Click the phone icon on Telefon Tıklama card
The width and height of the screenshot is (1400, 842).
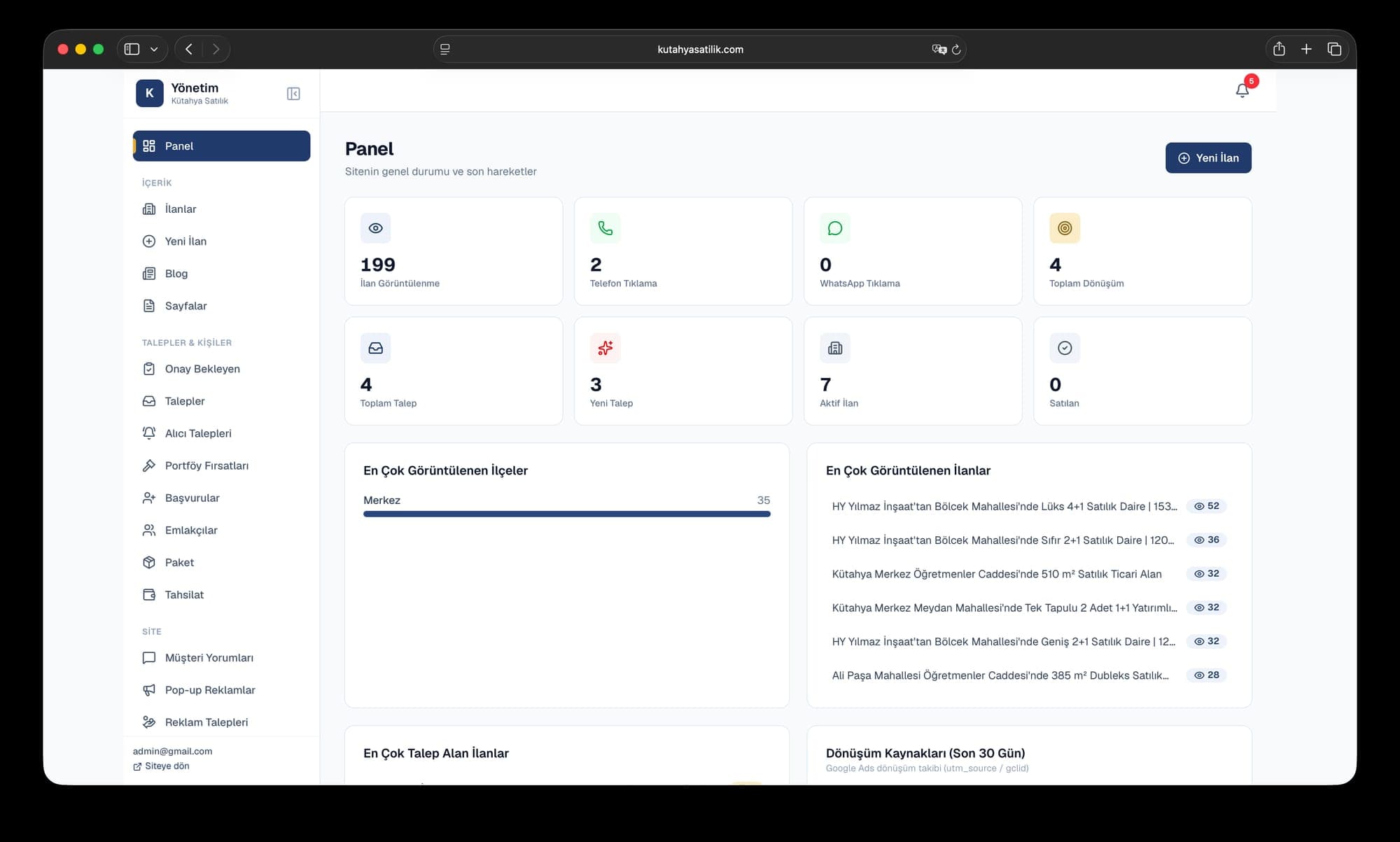(605, 228)
